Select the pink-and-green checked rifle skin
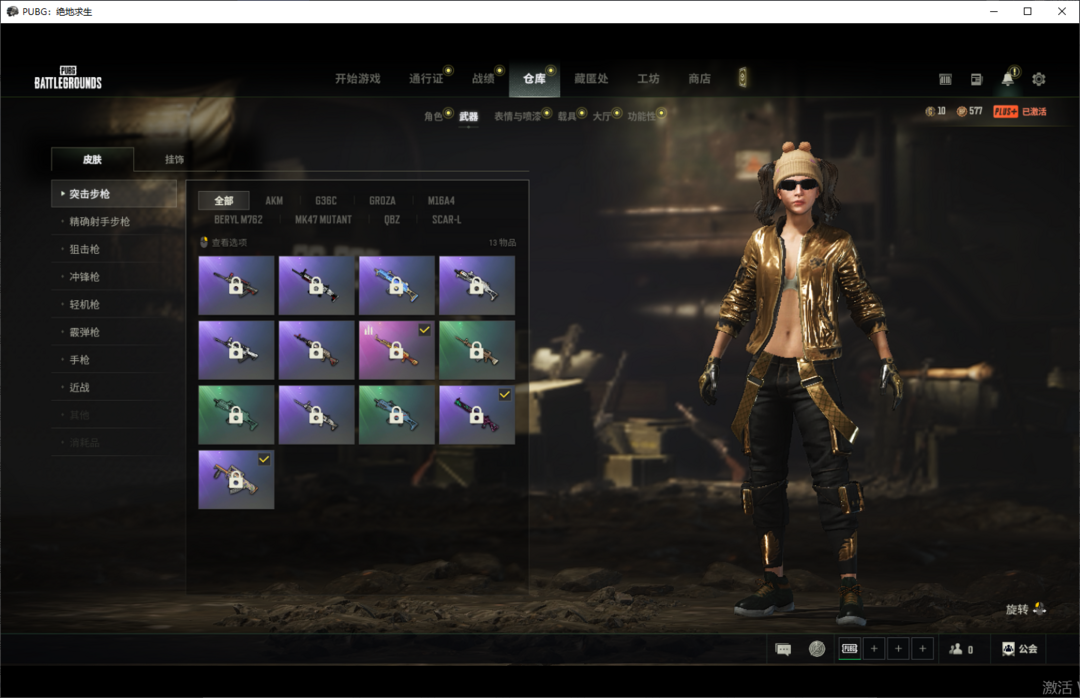The height and width of the screenshot is (698, 1080). (477, 415)
